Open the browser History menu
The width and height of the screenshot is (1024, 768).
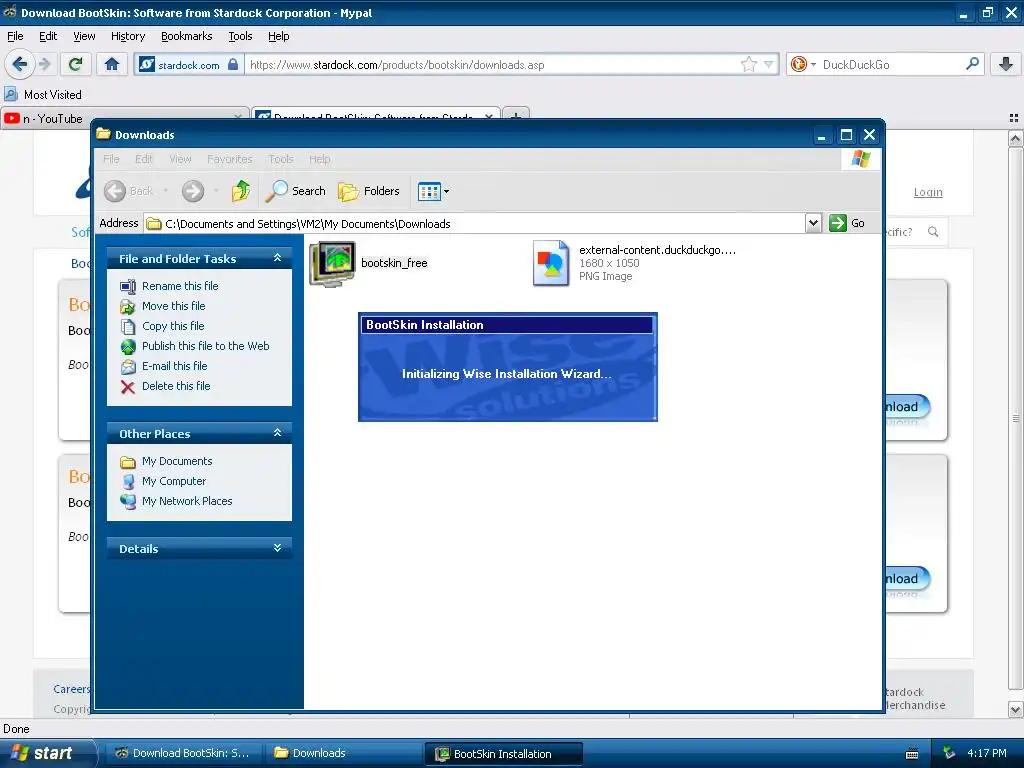127,36
